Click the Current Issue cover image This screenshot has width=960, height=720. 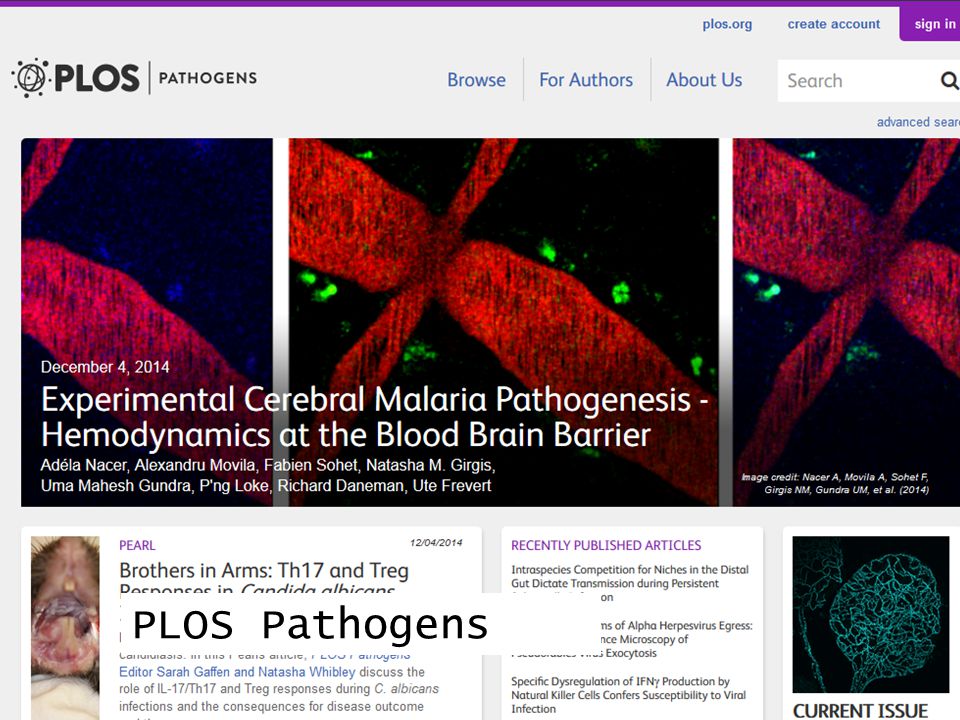coord(871,614)
